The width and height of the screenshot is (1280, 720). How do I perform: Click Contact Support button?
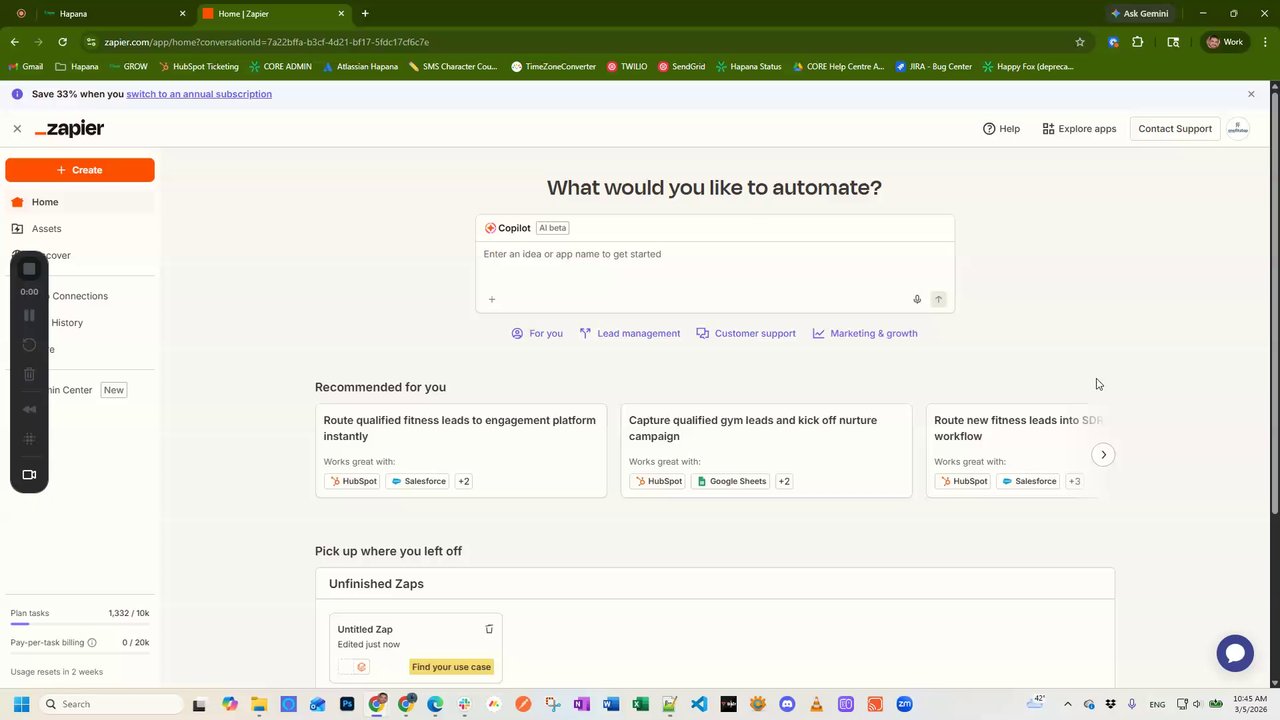pyautogui.click(x=1175, y=129)
